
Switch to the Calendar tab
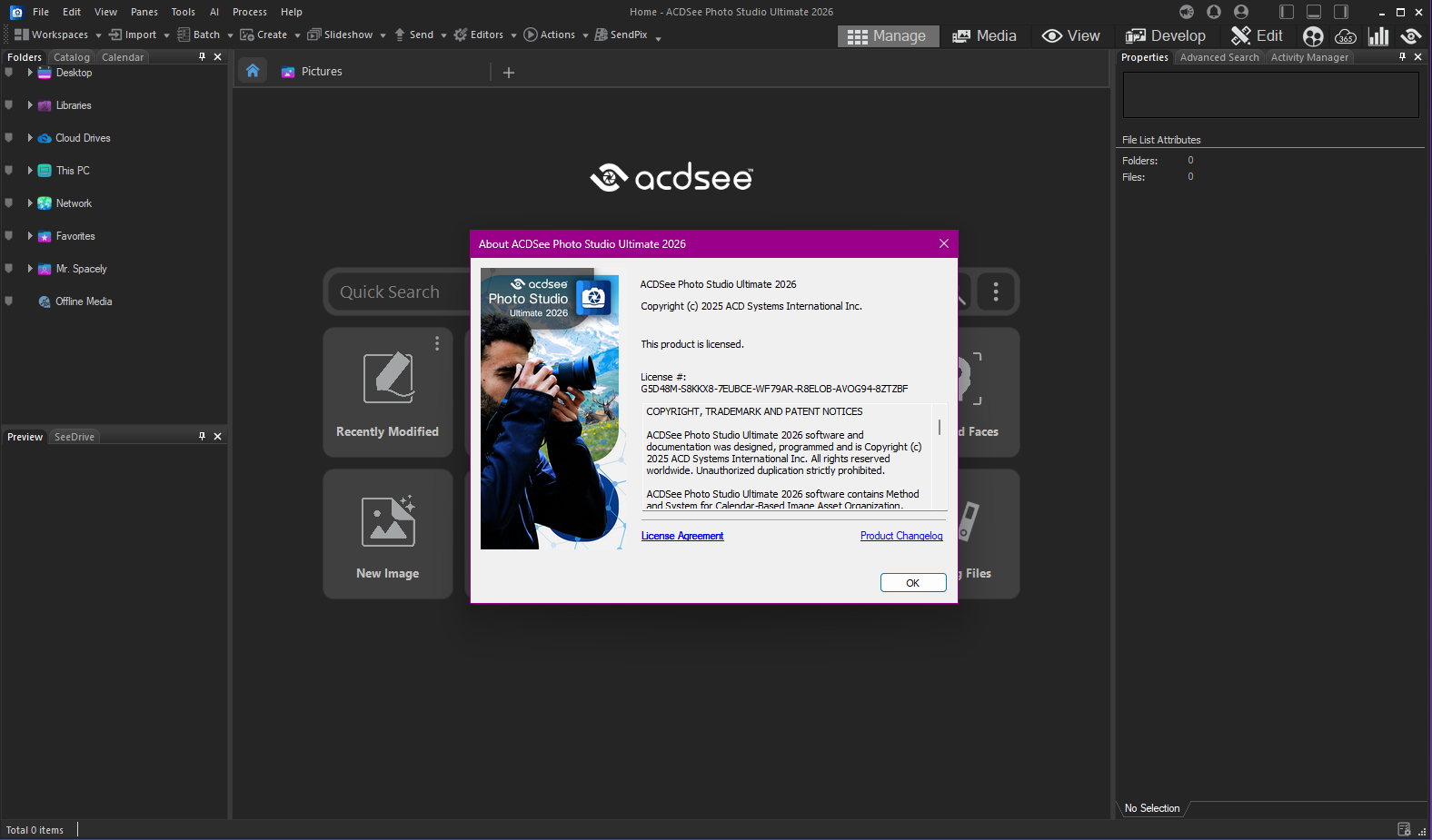[x=123, y=57]
